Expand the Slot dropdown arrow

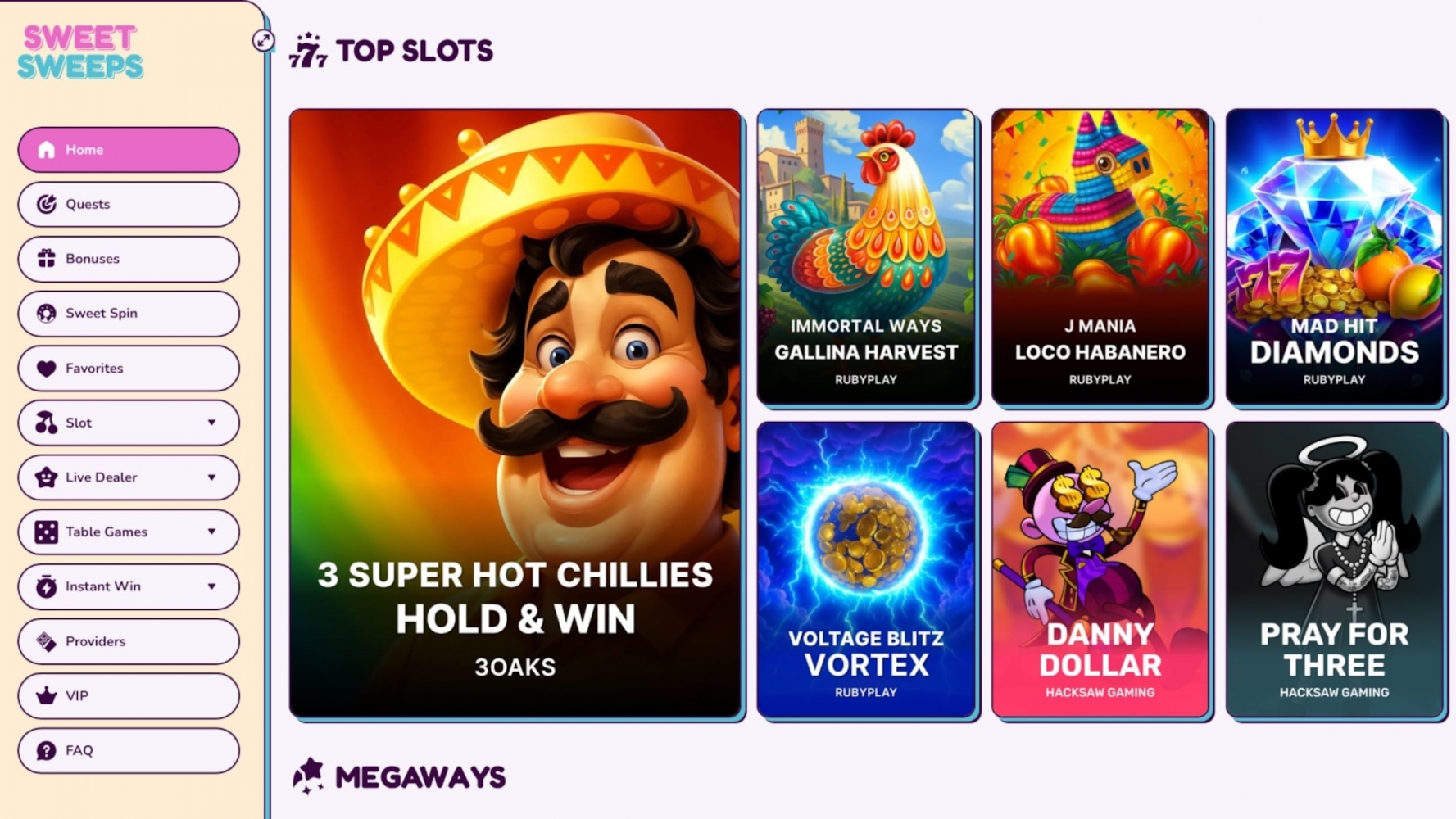211,423
